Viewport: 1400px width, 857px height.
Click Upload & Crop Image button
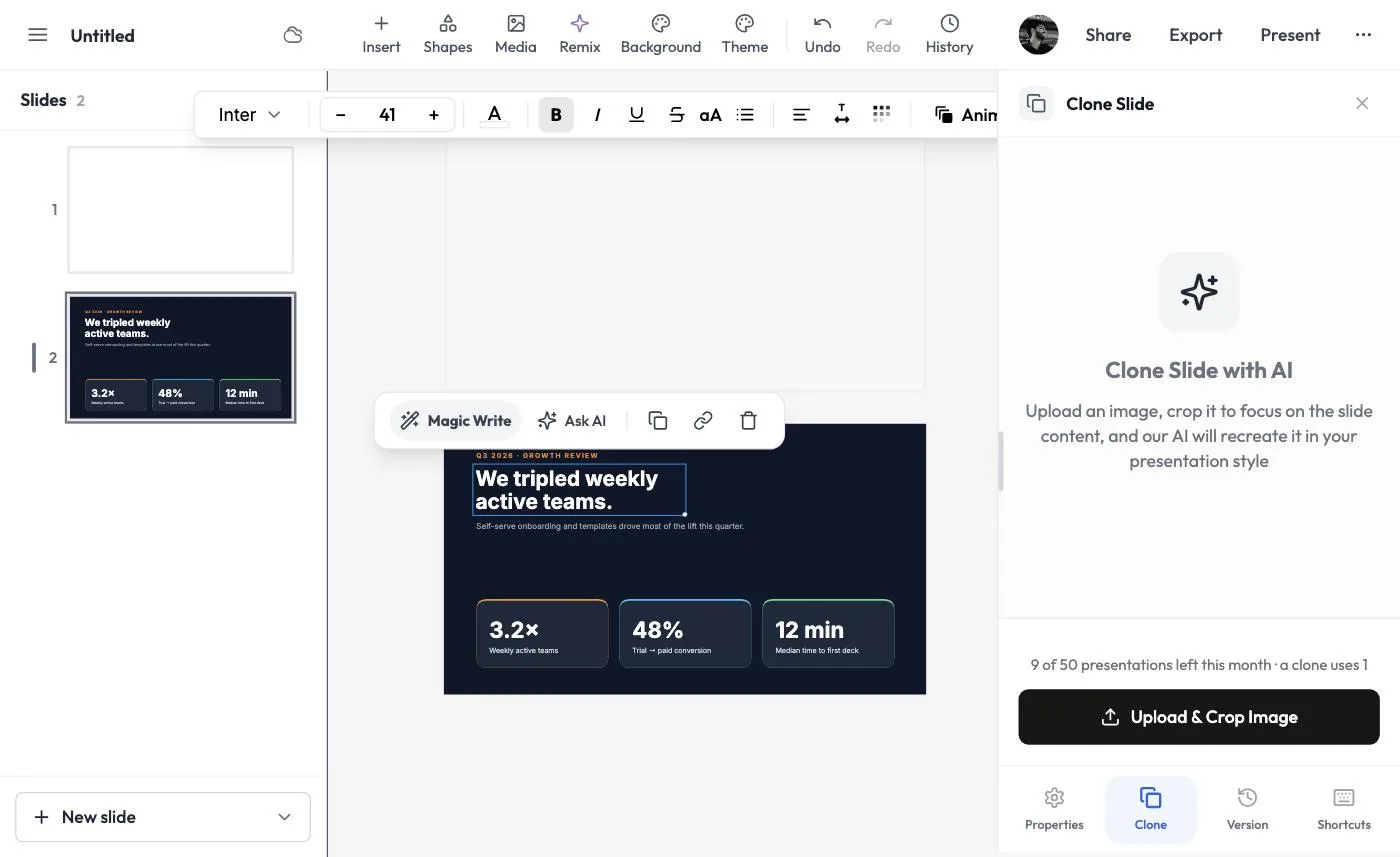point(1199,717)
